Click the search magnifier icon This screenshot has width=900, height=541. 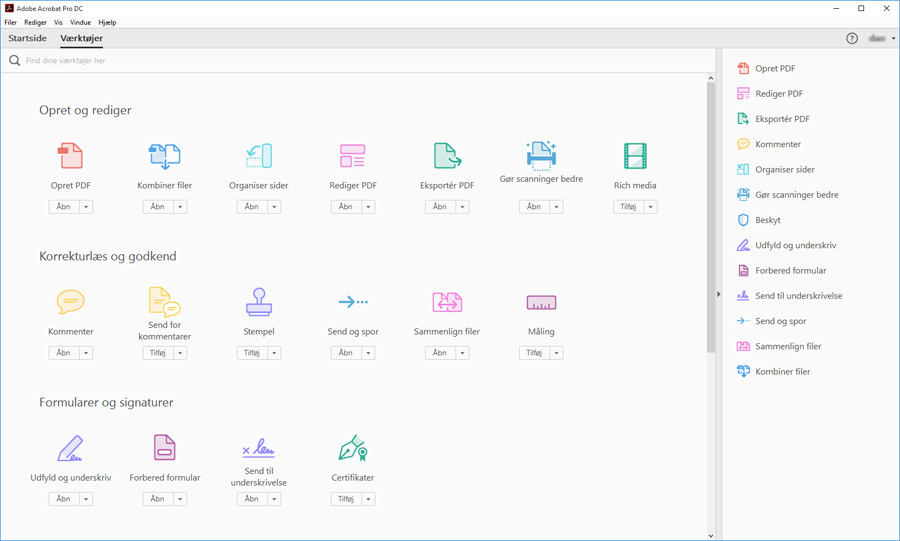(x=14, y=60)
